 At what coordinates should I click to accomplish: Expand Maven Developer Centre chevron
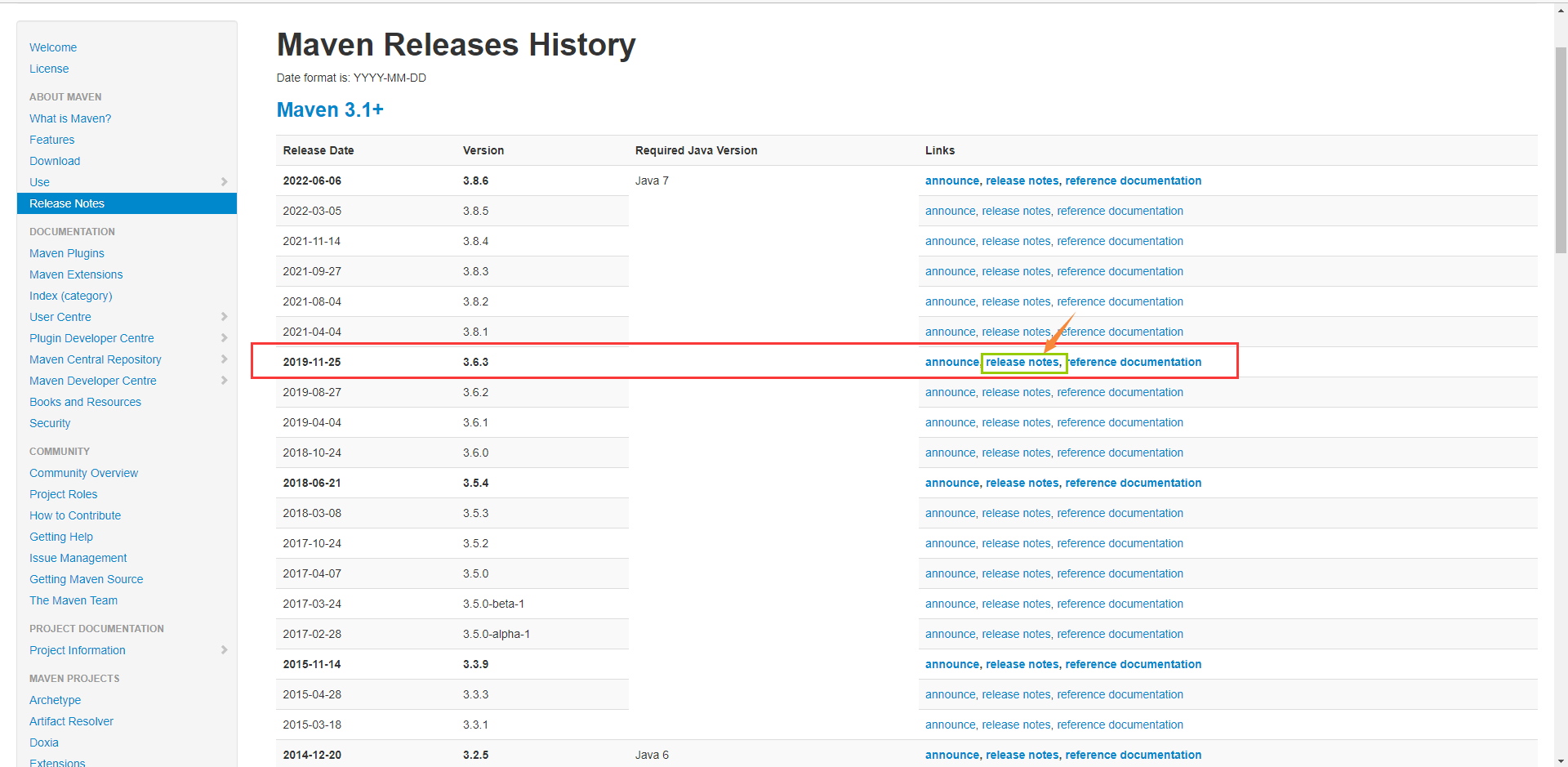pos(224,380)
